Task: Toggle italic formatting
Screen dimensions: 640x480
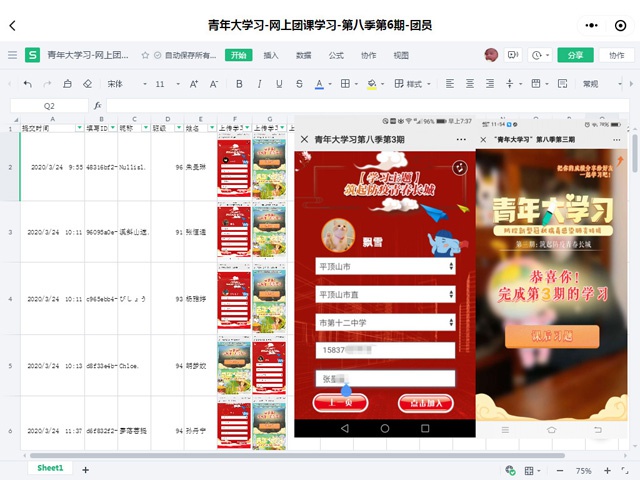Action: coord(259,84)
